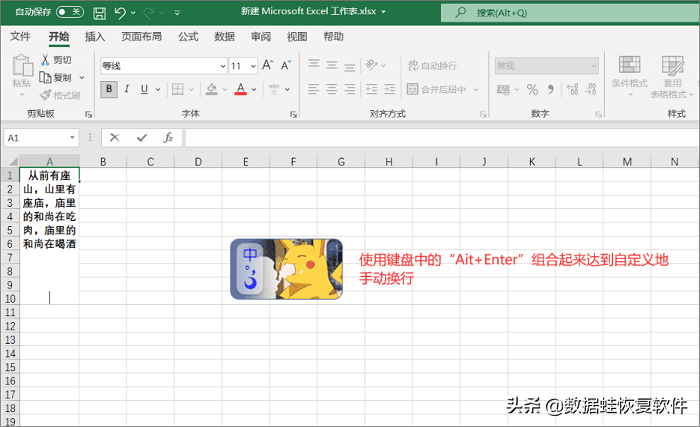This screenshot has width=700, height=427.
Task: Expand the Font group dialog launcher
Action: tap(293, 115)
